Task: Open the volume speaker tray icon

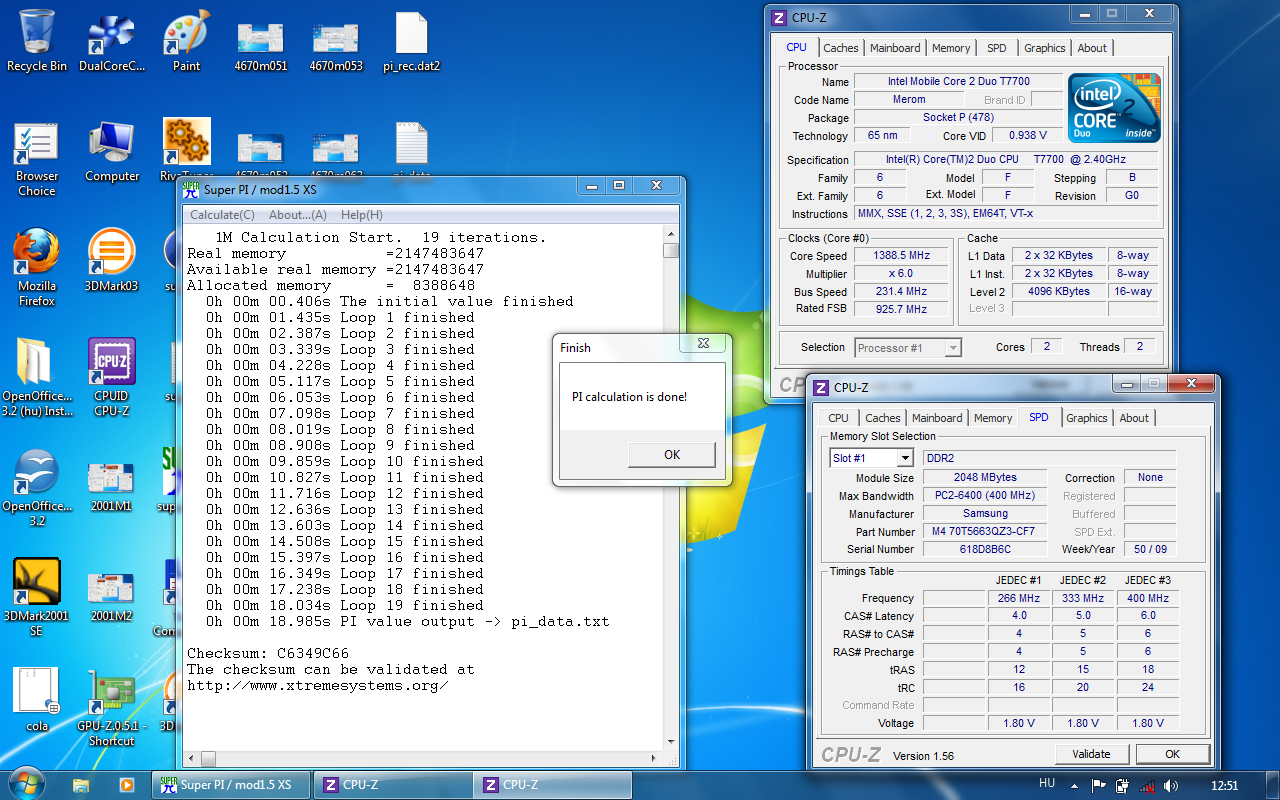Action: click(1171, 785)
